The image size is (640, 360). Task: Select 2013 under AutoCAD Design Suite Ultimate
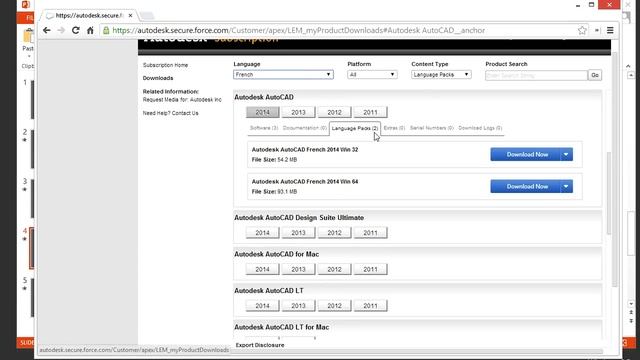click(298, 233)
